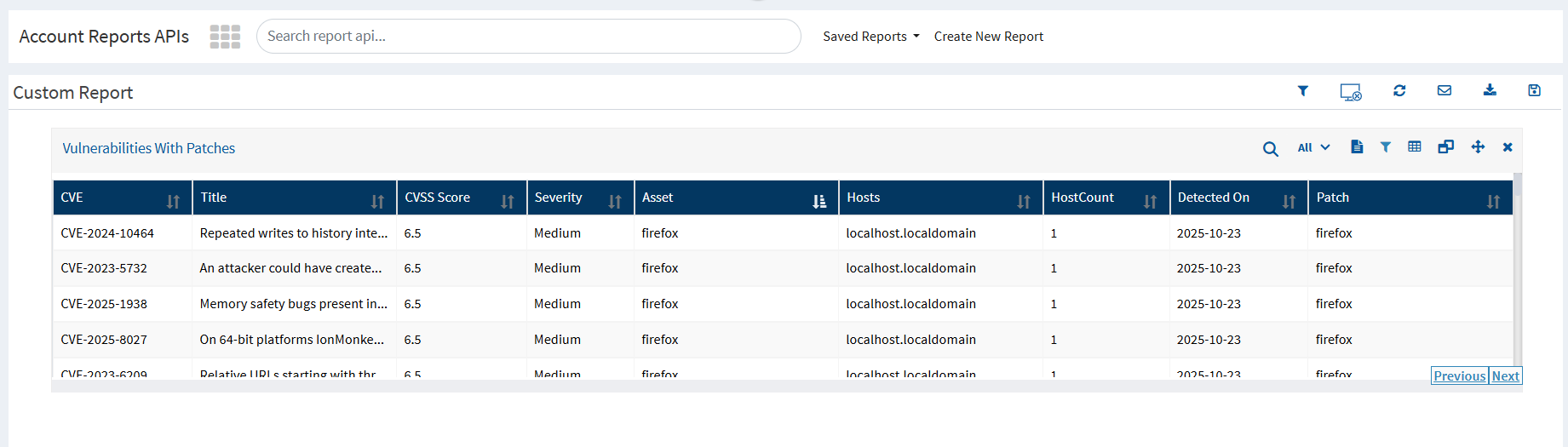Sort table by CVSS Score column
Screen dimensions: 1568x447
click(x=508, y=201)
